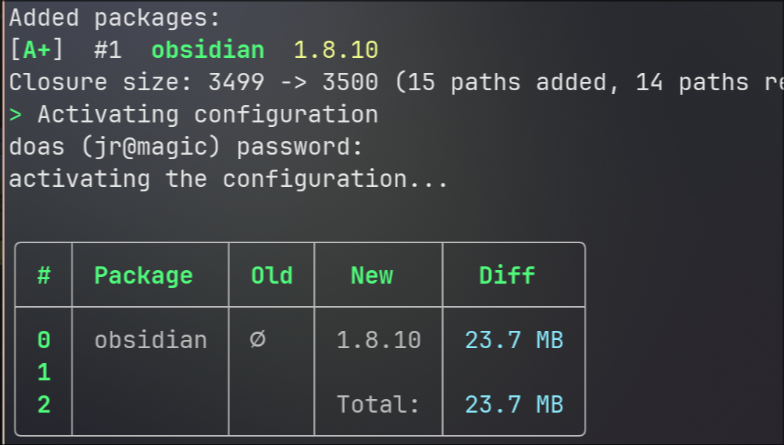Screen dimensions: 784x445
Task: Click the green obsidian package name
Action: tap(208, 50)
